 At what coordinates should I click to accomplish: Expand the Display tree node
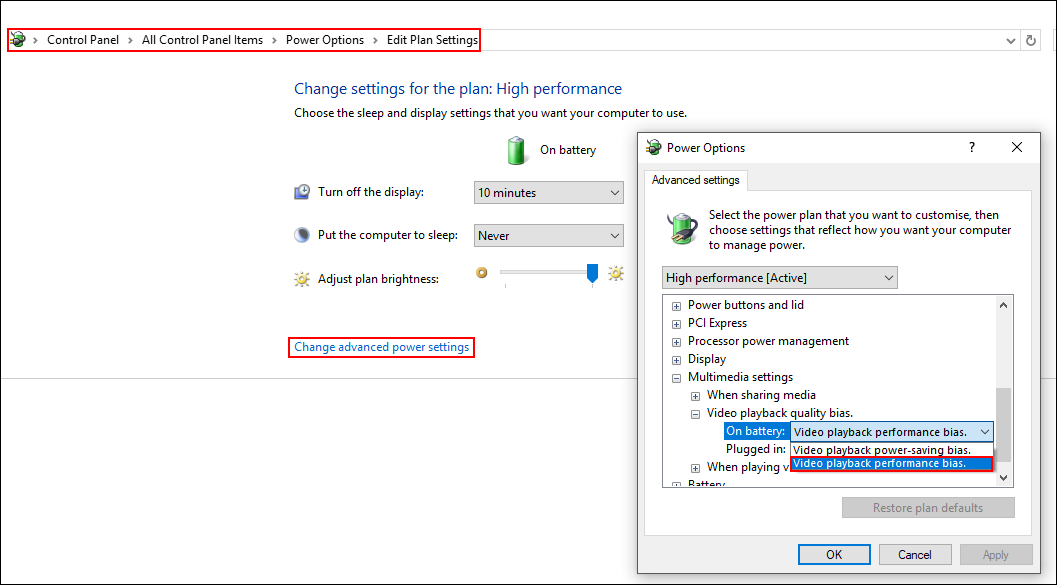(x=676, y=361)
